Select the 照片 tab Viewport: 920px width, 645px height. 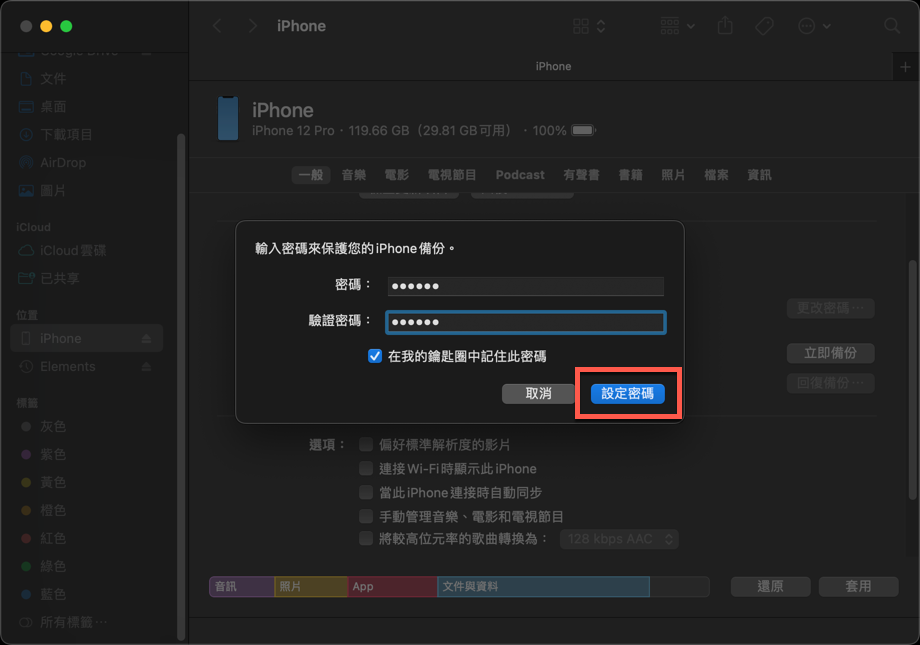[x=674, y=175]
